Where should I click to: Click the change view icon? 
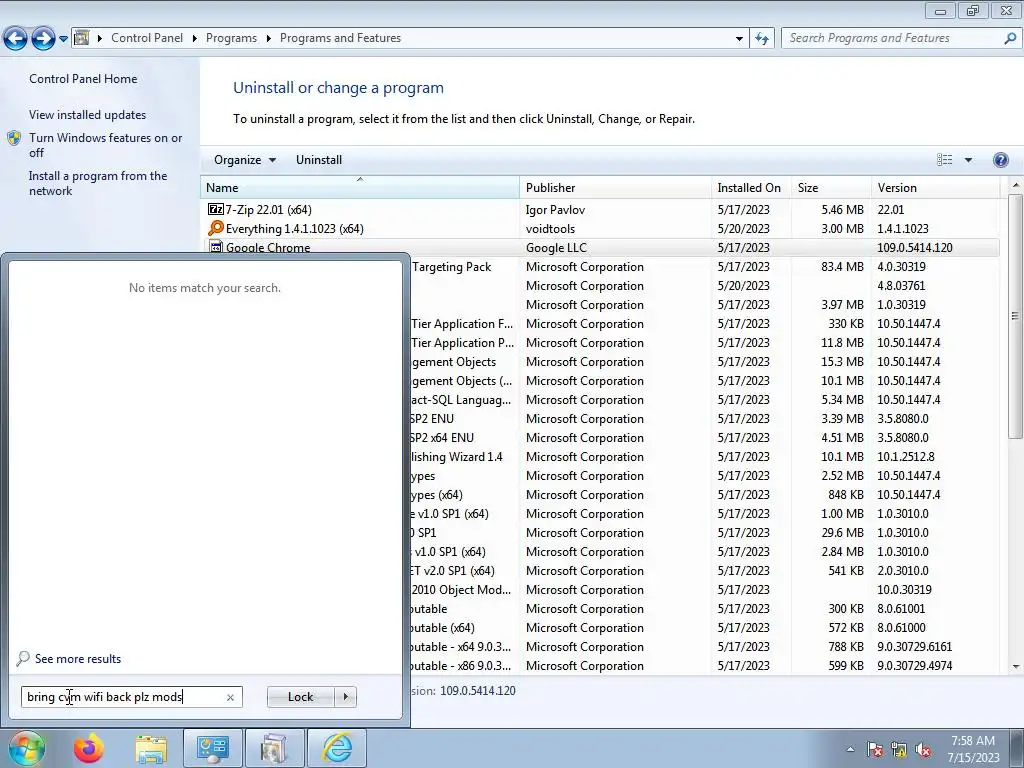[x=944, y=160]
